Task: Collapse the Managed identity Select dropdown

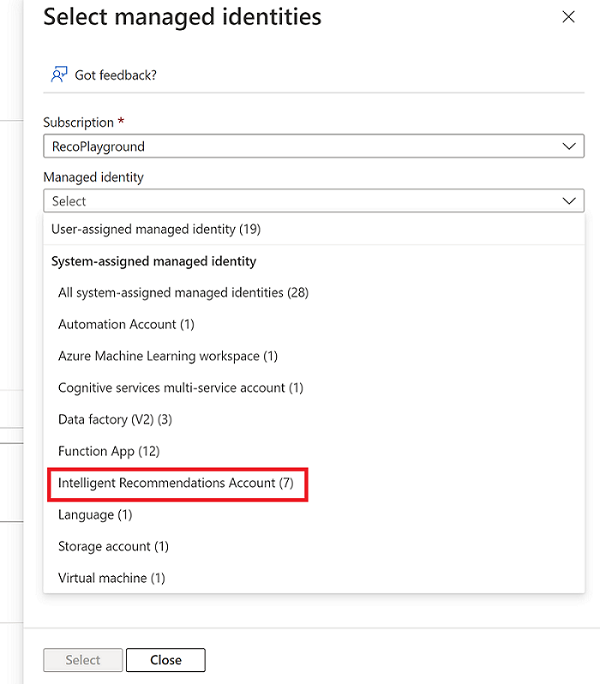Action: [313, 201]
